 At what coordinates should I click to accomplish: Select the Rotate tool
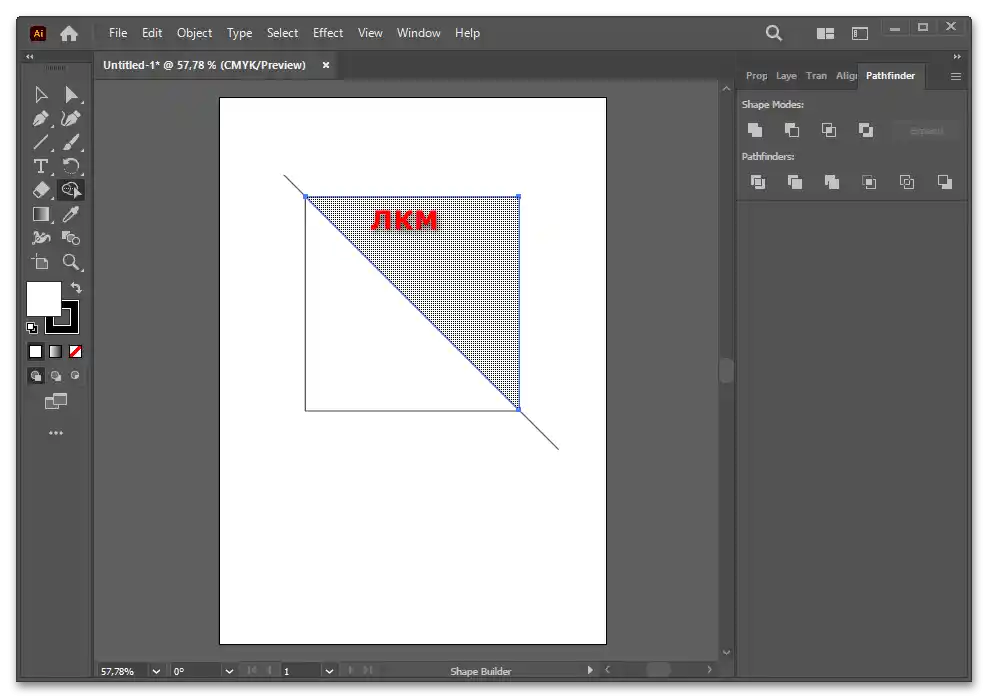[71, 166]
